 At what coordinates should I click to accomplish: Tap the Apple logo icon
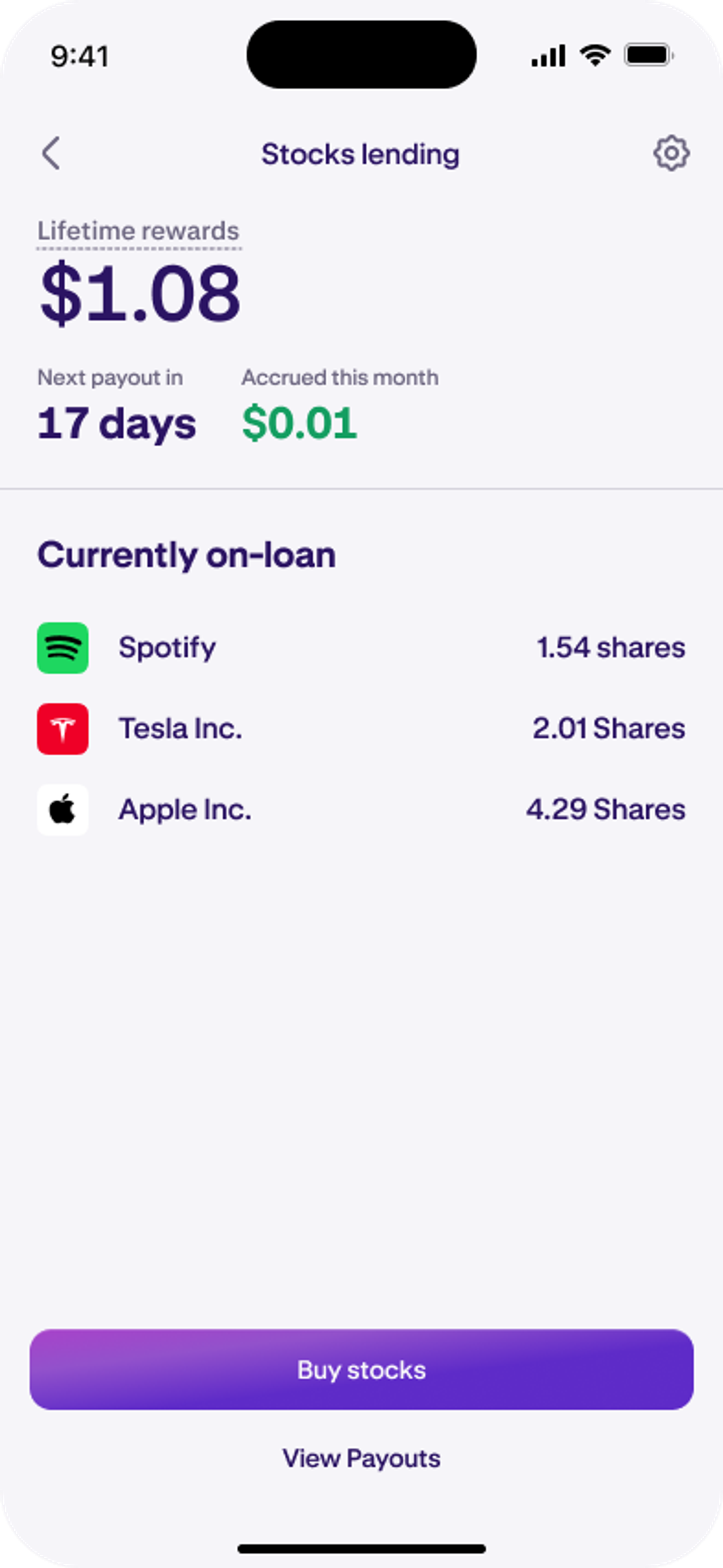[x=63, y=809]
